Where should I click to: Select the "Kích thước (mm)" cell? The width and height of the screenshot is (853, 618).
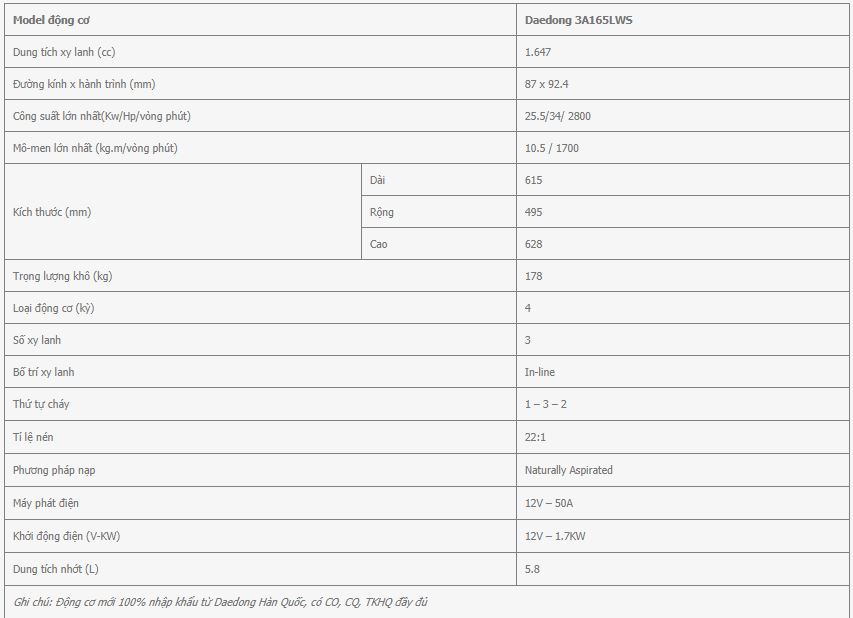coord(52,212)
